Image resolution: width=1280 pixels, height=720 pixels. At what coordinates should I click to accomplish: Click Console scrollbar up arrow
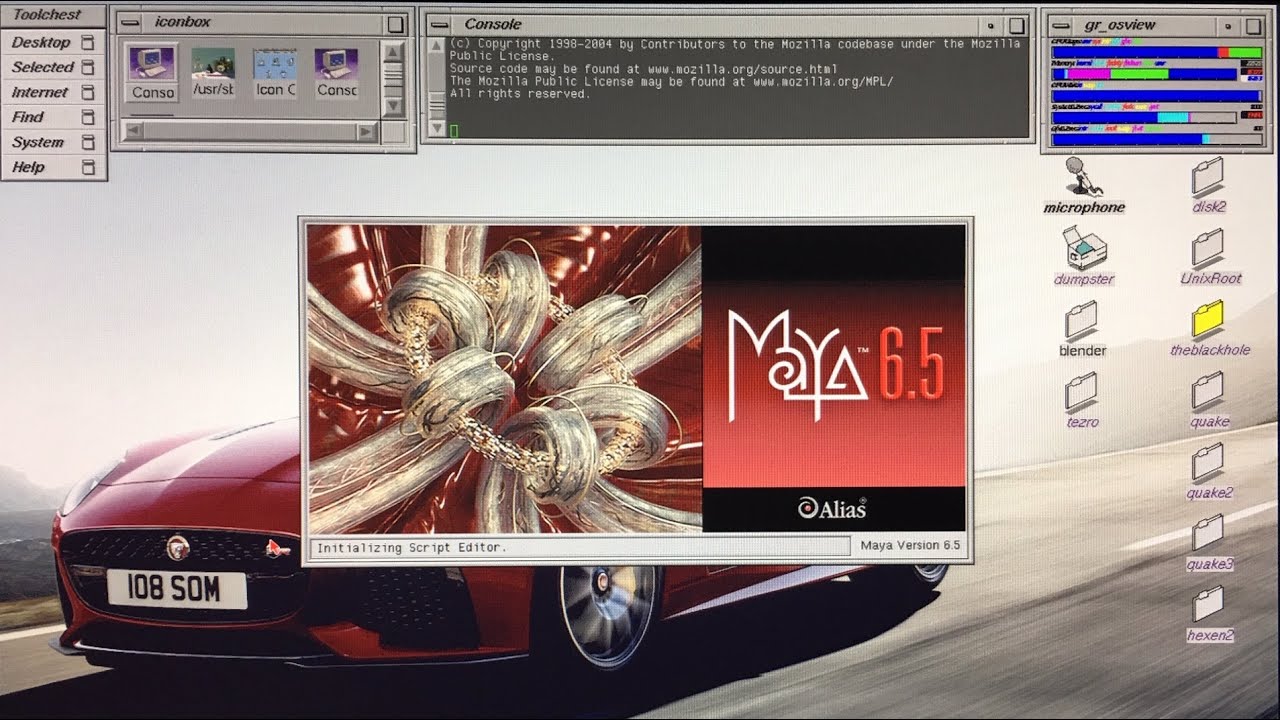[x=436, y=46]
